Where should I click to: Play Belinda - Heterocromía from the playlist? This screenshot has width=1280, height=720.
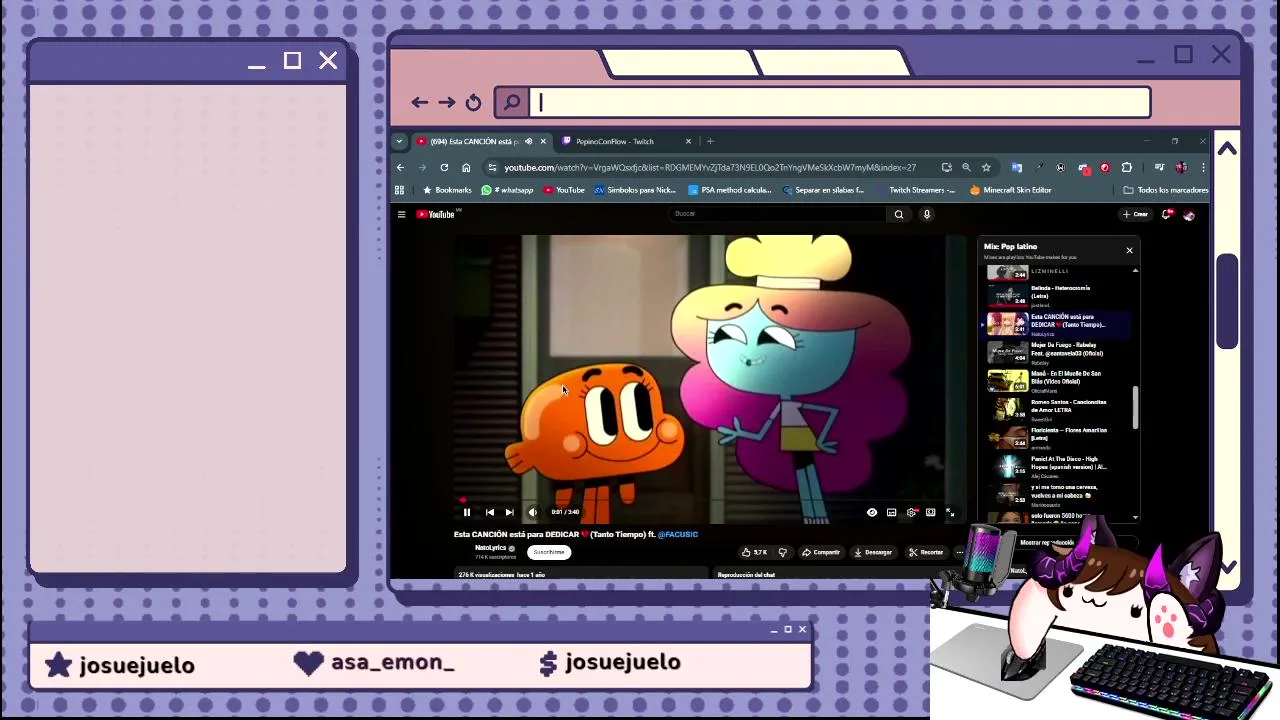[1058, 295]
